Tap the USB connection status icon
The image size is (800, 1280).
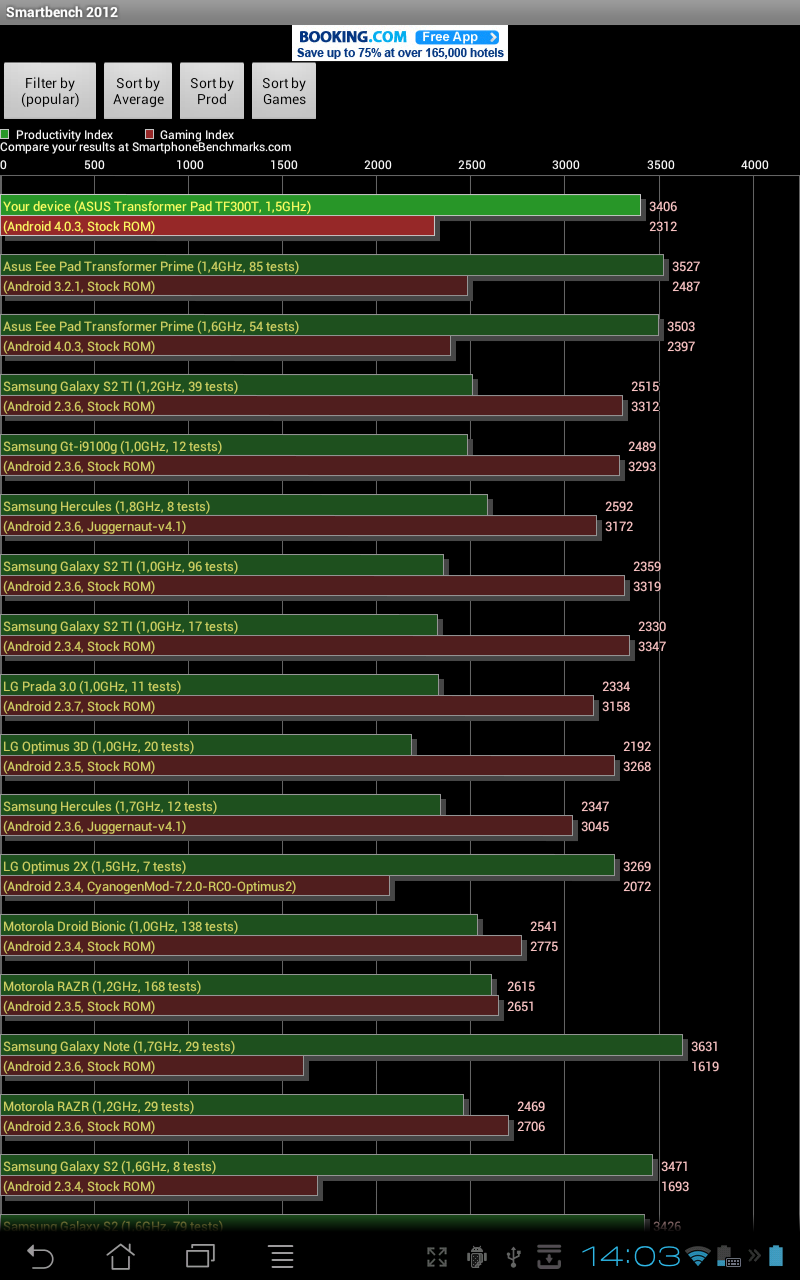tap(514, 1257)
